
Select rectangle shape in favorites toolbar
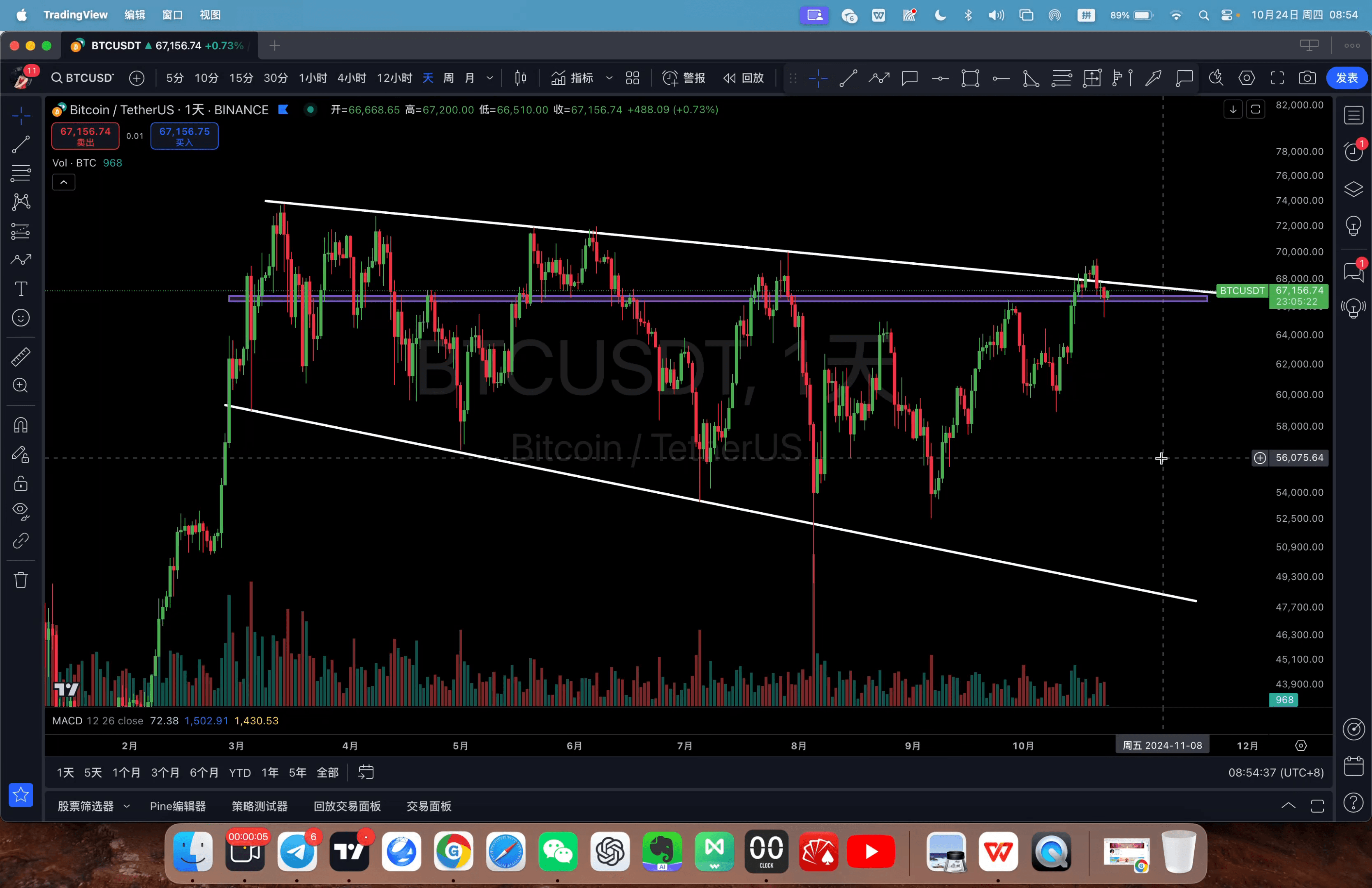(970, 78)
